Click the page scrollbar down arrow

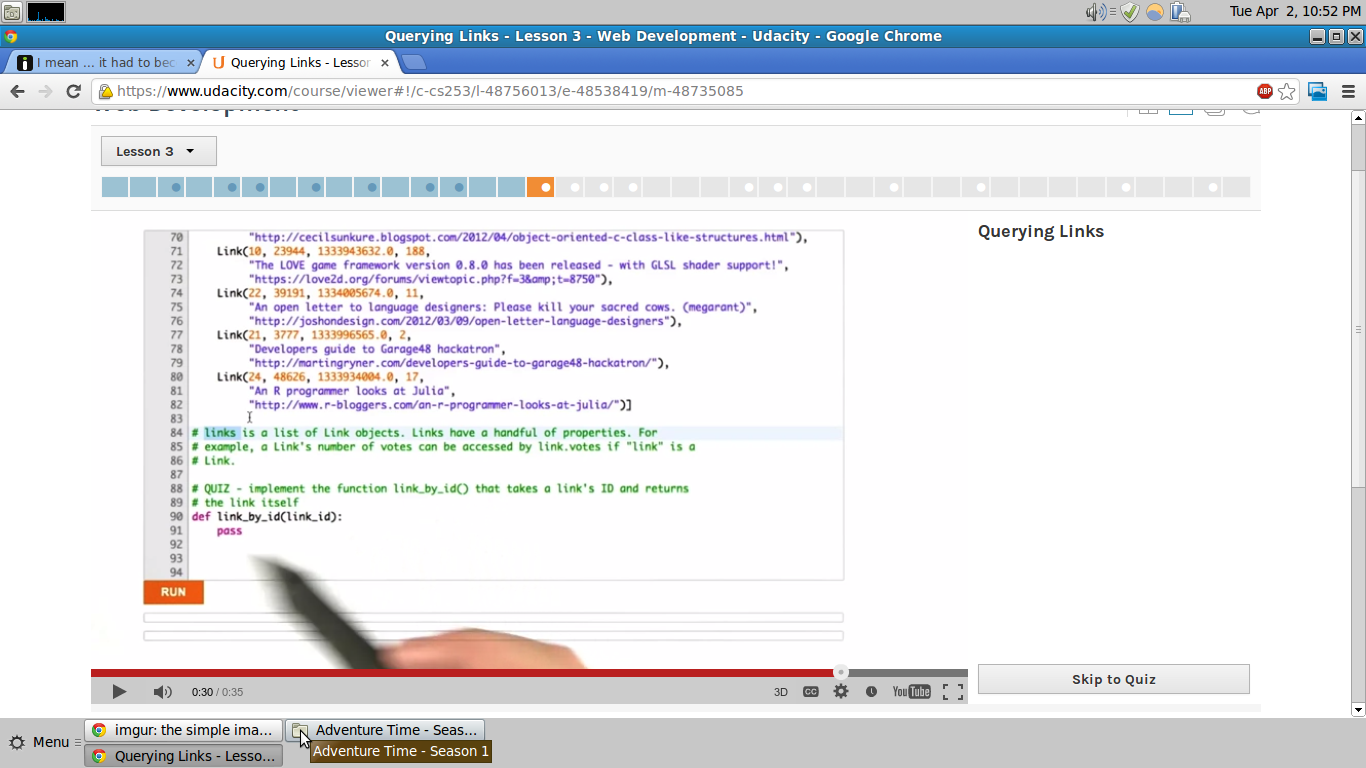[1358, 710]
